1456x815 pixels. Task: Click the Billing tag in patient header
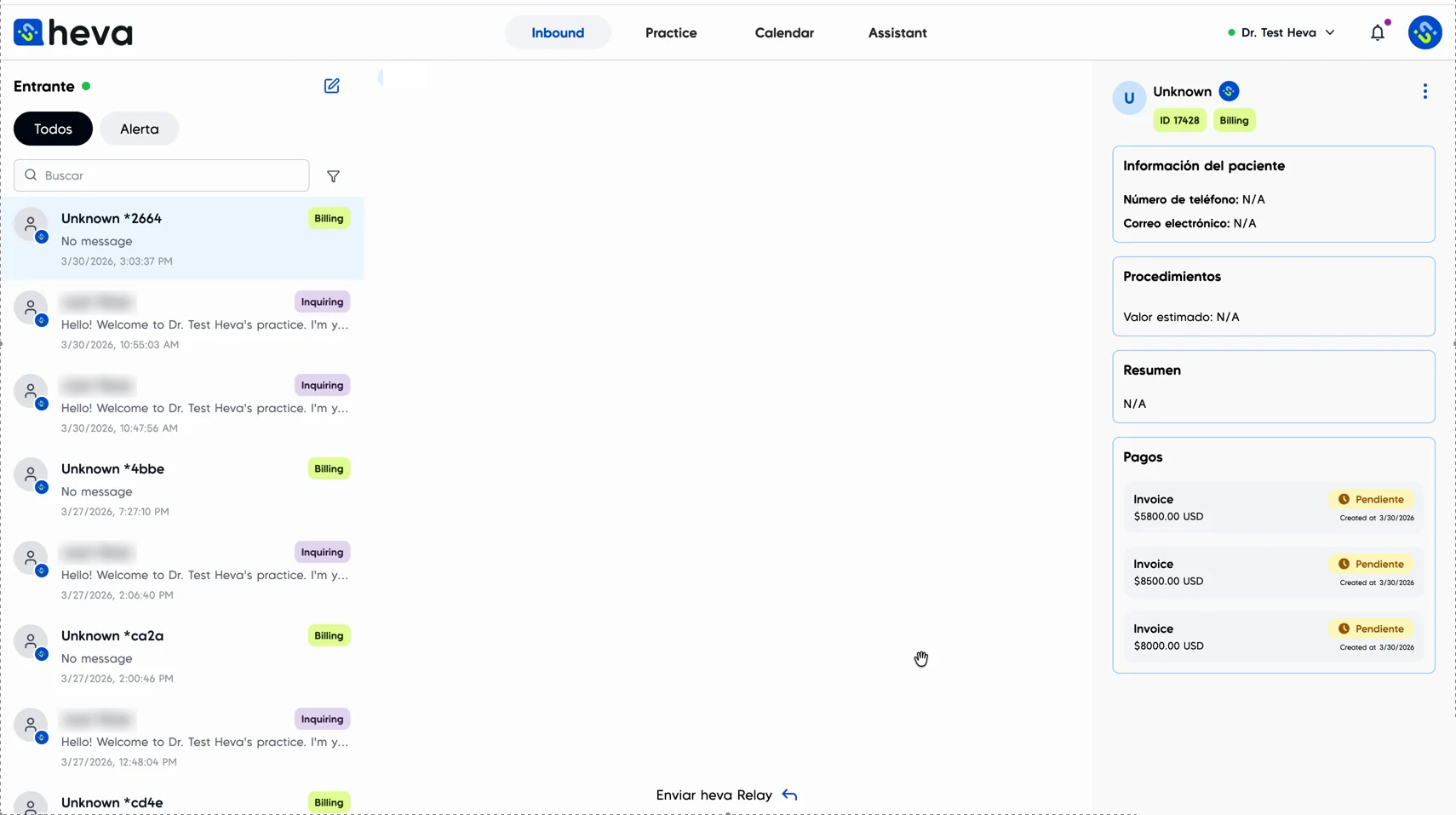tap(1234, 120)
